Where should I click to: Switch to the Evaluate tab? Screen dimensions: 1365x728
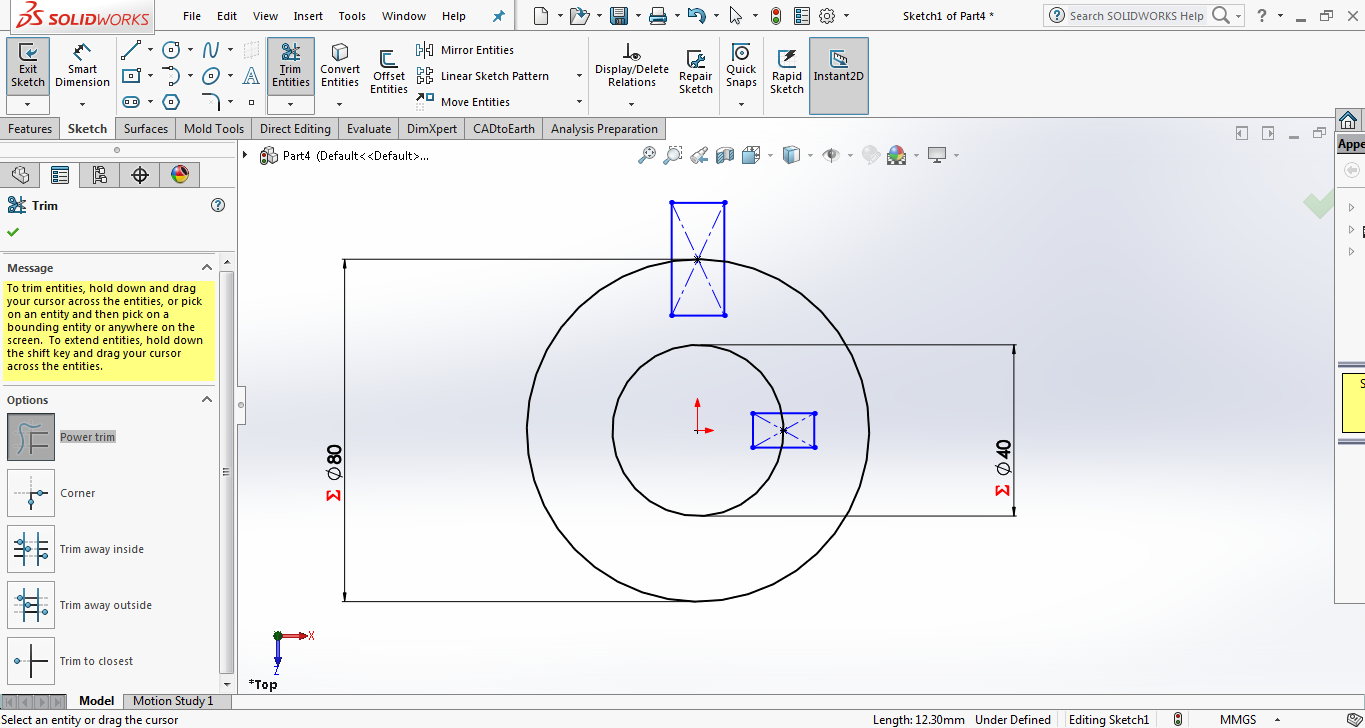[369, 129]
